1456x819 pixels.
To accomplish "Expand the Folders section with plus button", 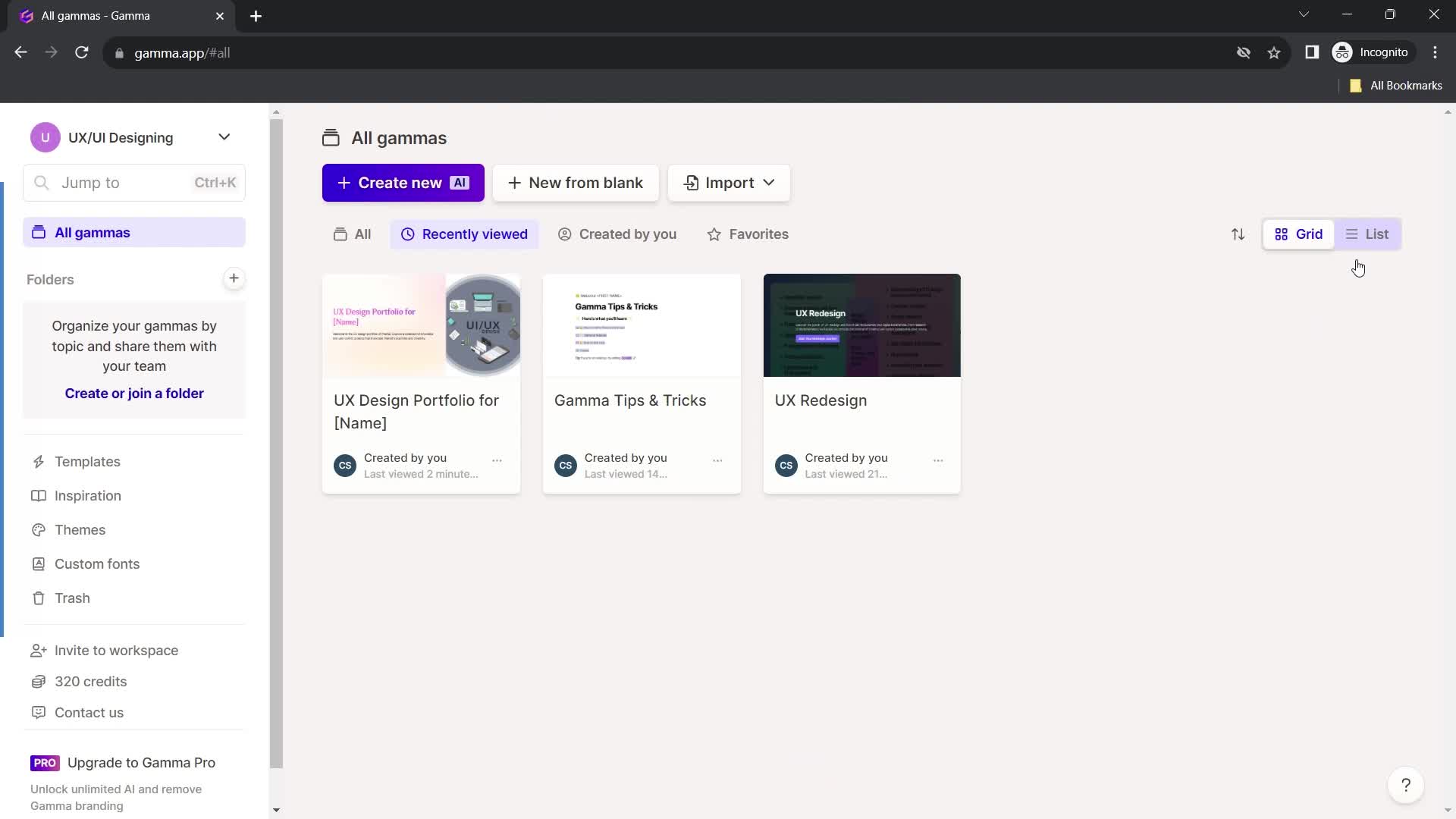I will pyautogui.click(x=234, y=278).
